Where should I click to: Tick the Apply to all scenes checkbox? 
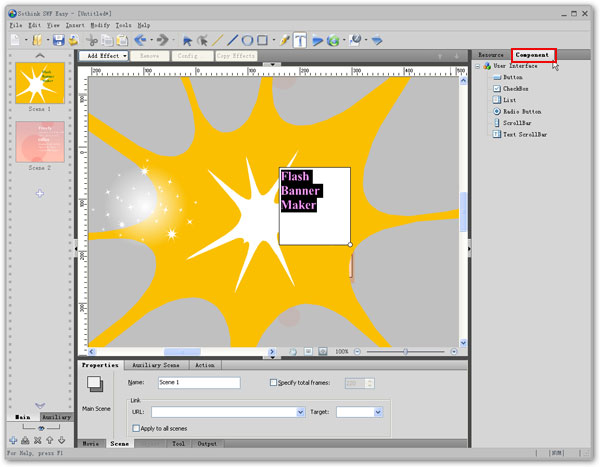[x=136, y=428]
